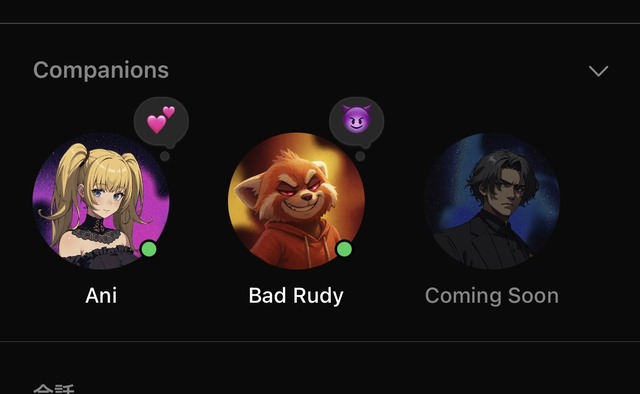Screen dimensions: 640x394
Task: Open the dark-haired Coming Soon avatar
Action: point(491,201)
